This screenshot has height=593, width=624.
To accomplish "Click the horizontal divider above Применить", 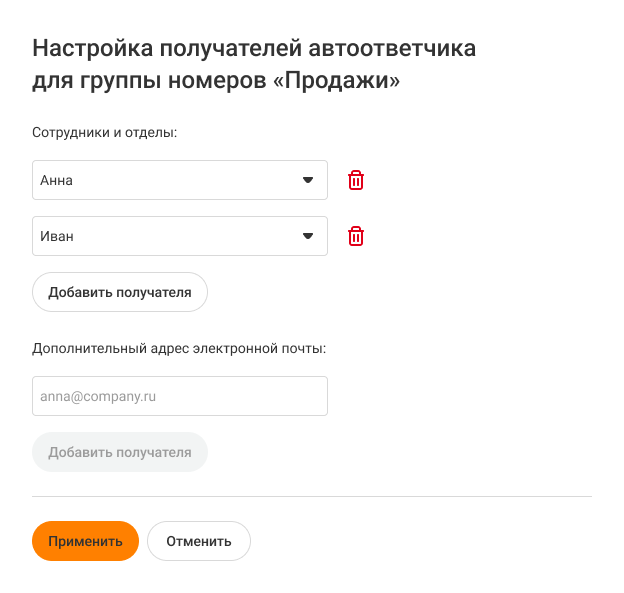I will pyautogui.click(x=312, y=496).
